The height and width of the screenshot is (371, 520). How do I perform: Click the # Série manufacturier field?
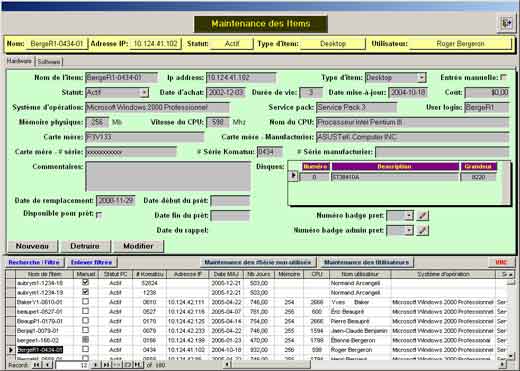(x=442, y=152)
